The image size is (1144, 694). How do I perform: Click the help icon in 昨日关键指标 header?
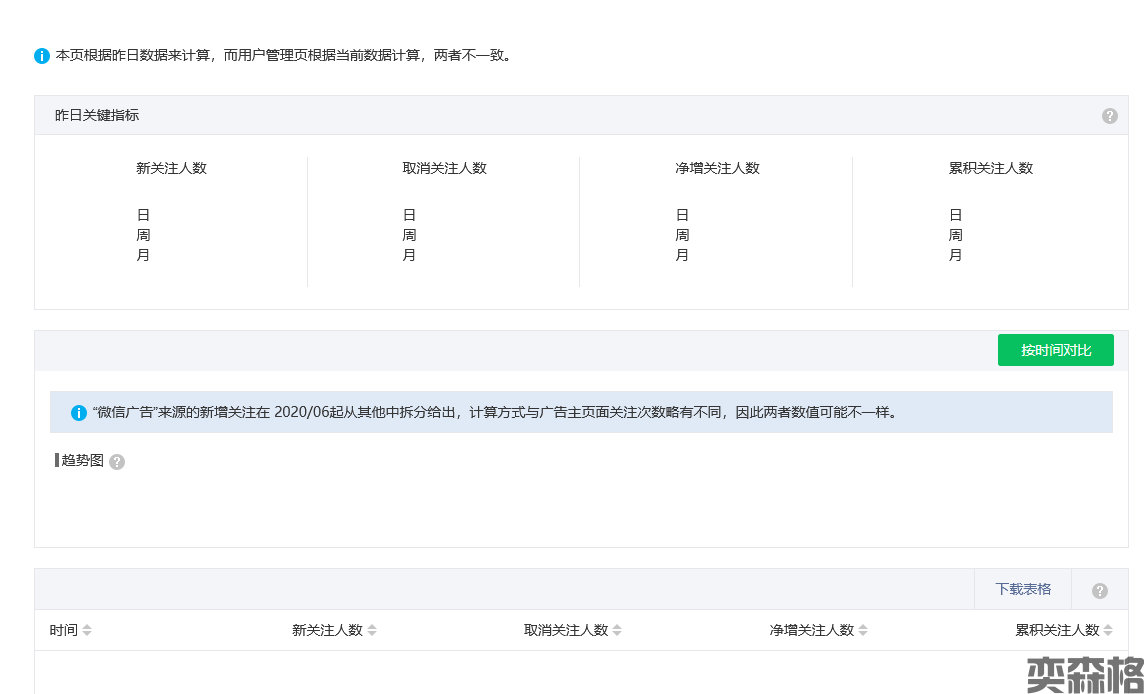tap(1109, 116)
